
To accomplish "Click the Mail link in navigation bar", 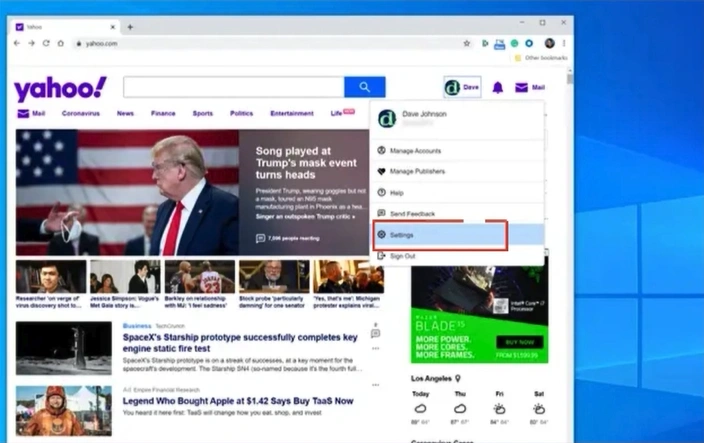I will [x=31, y=114].
